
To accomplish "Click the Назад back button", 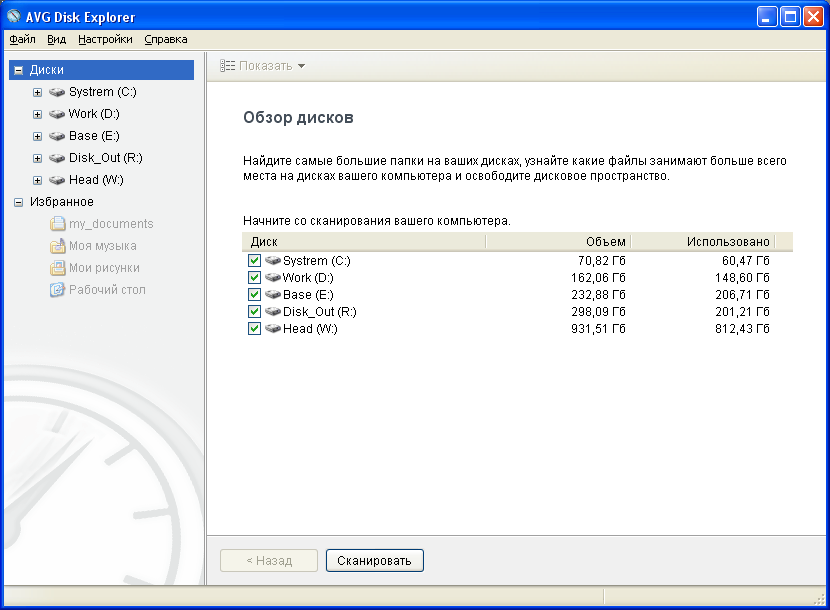I will point(269,560).
